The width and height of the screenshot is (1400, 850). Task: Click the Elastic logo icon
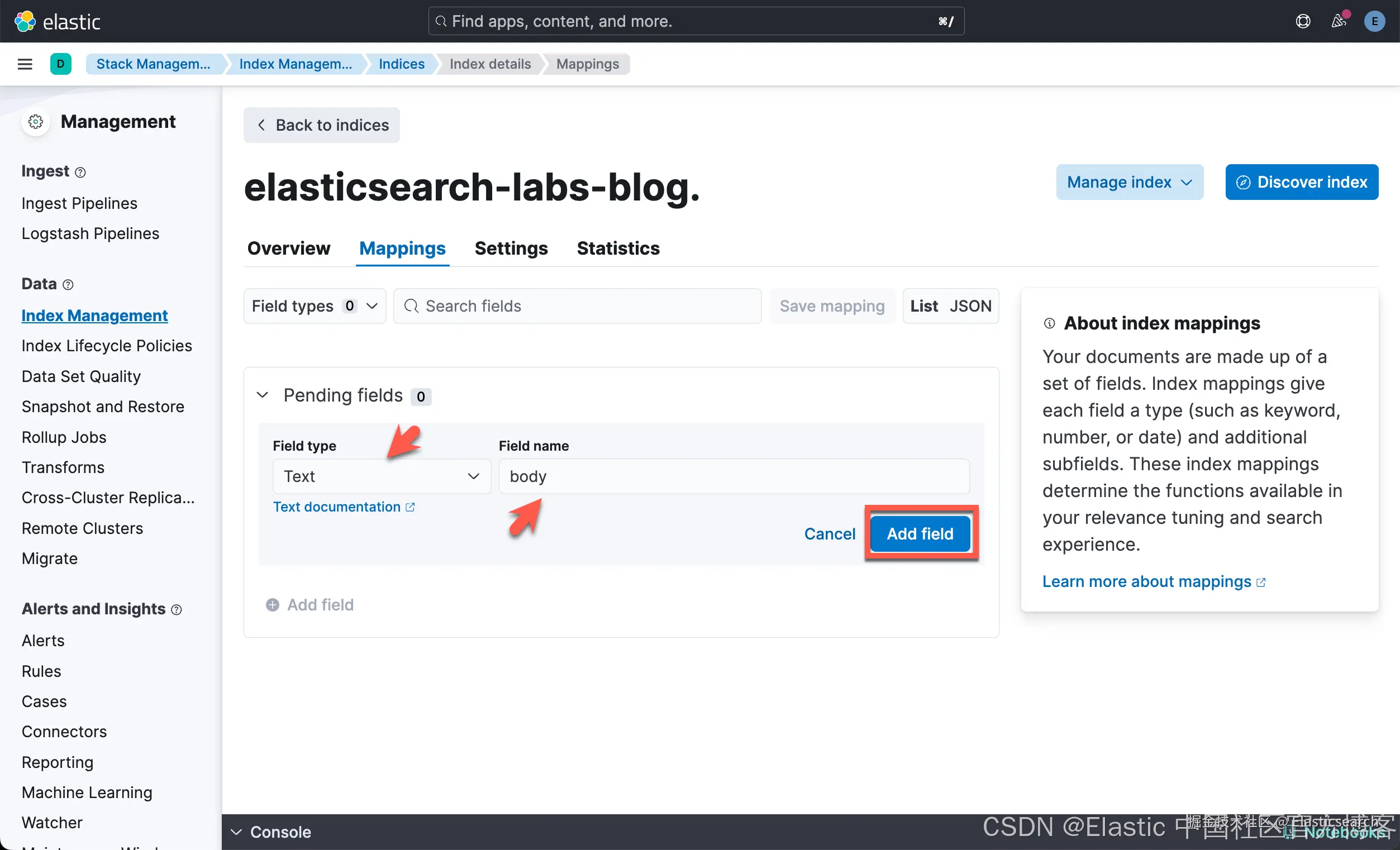25,22
